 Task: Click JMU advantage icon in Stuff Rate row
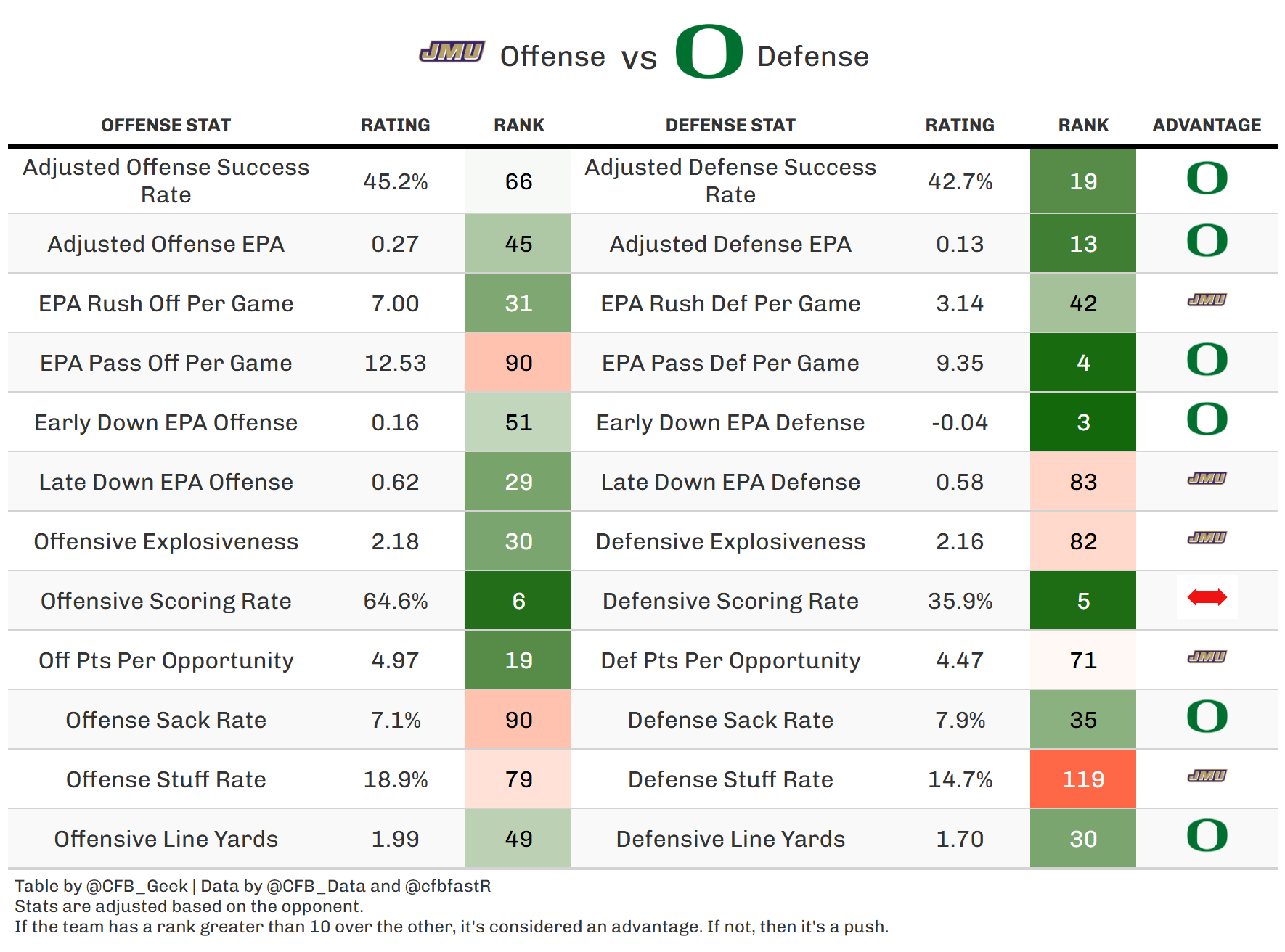point(1207,776)
